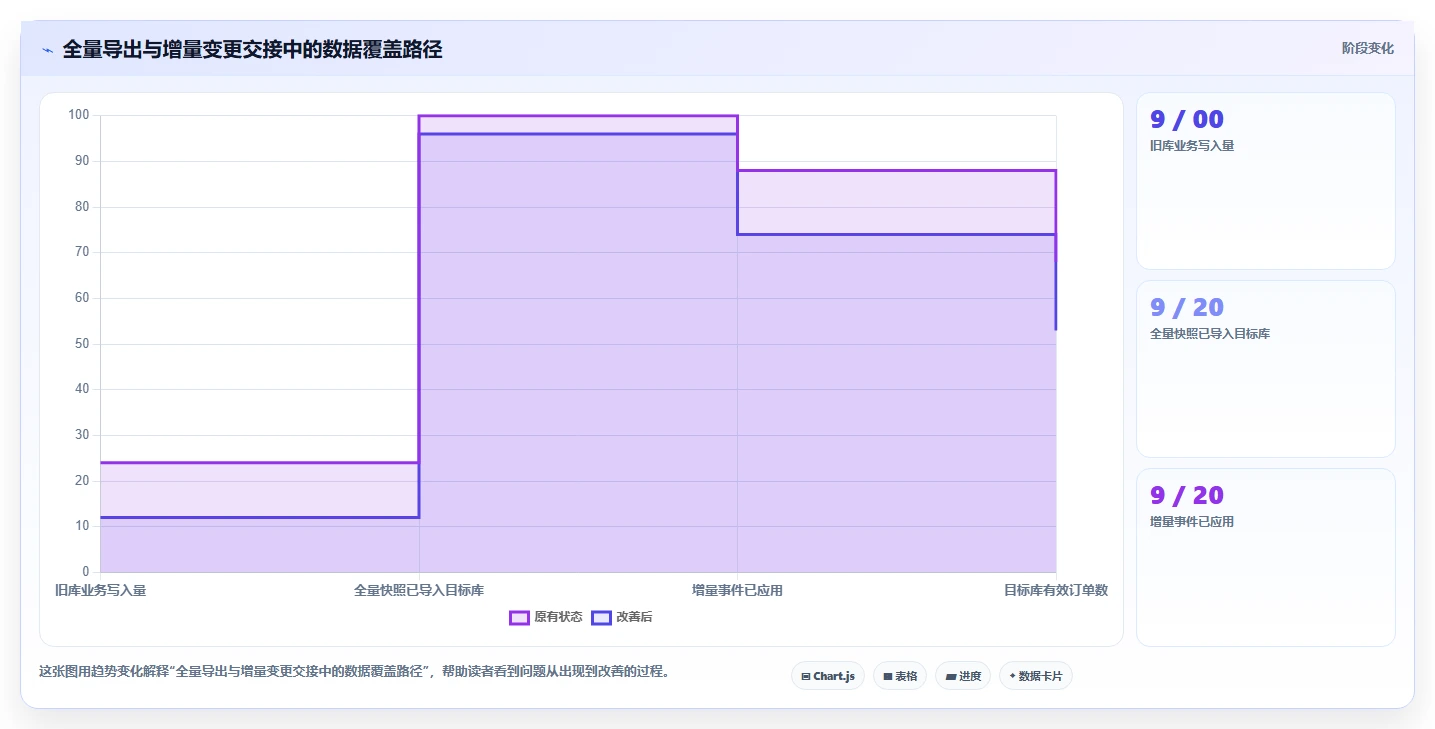
Task: Open the 9 / 20 全量快照已导入目标库 card
Action: (1265, 369)
